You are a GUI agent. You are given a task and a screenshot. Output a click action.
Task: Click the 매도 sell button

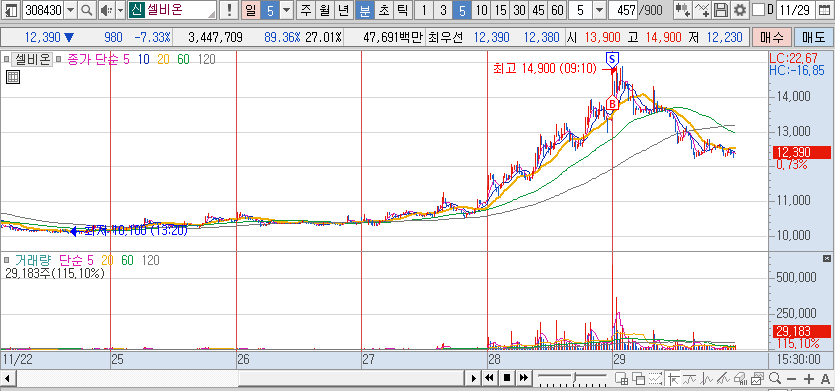813,37
